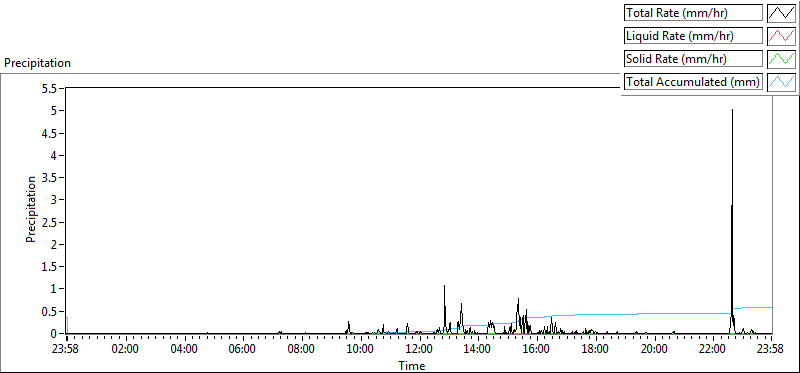This screenshot has height=373, width=800.
Task: Click the 16:00 X-axis tick label
Action: 536,350
